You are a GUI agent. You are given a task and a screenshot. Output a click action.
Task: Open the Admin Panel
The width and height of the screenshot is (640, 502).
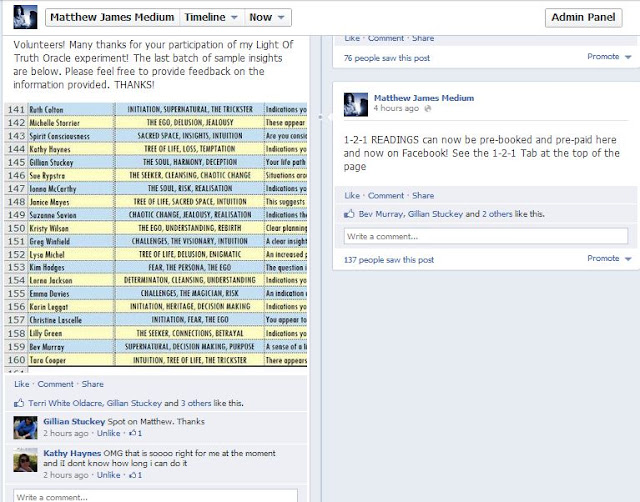583,18
